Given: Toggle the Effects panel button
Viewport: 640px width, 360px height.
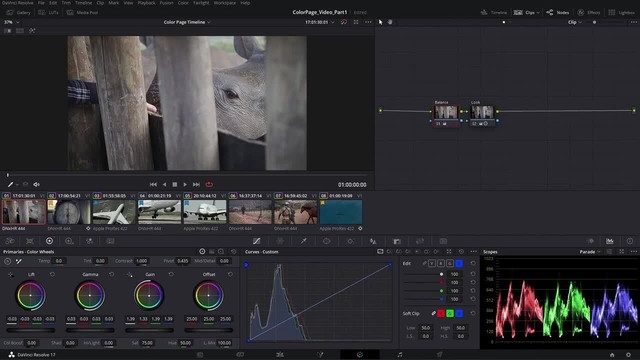Looking at the screenshot, I should [589, 13].
